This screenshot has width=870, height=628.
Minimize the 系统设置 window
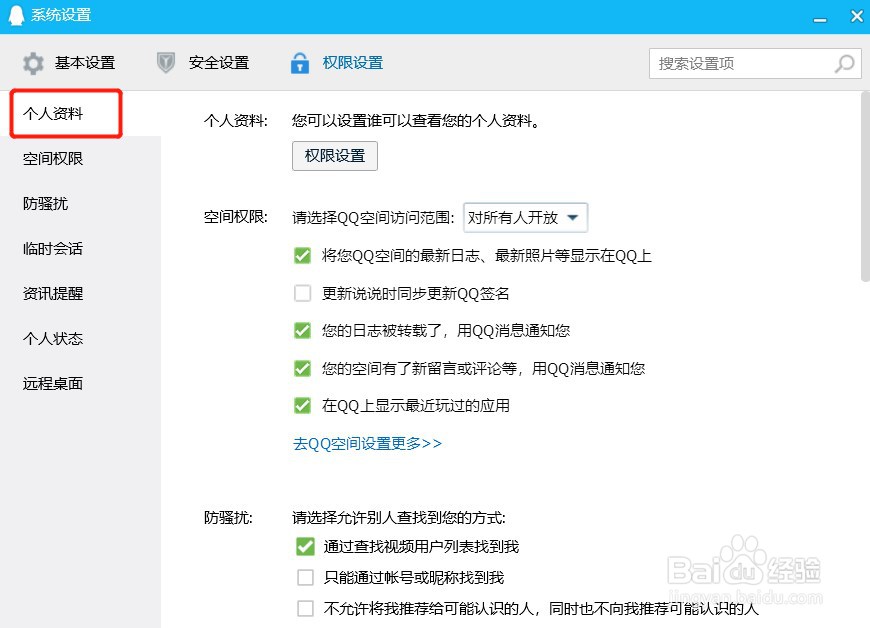[x=820, y=19]
